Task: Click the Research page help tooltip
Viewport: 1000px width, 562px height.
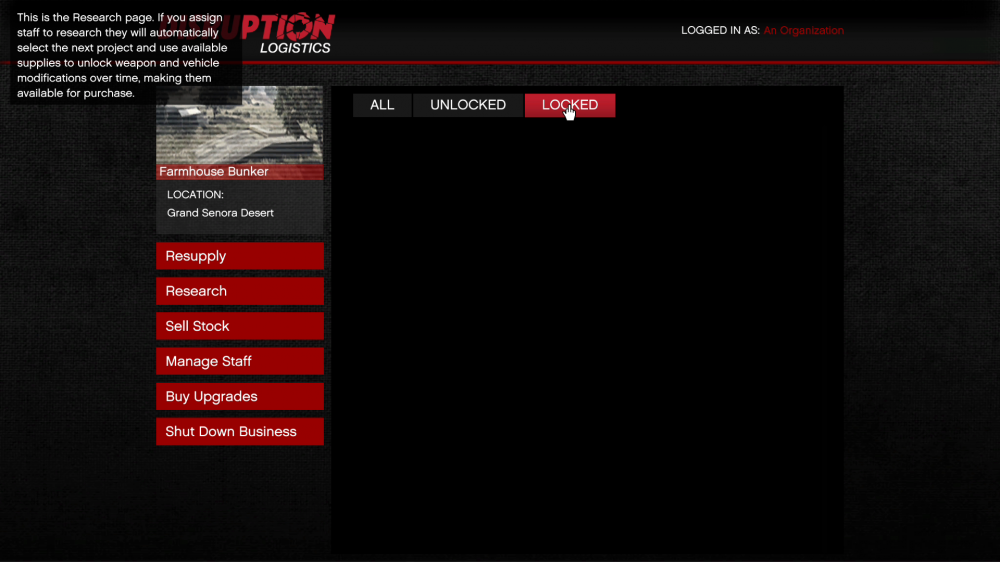Action: point(122,56)
